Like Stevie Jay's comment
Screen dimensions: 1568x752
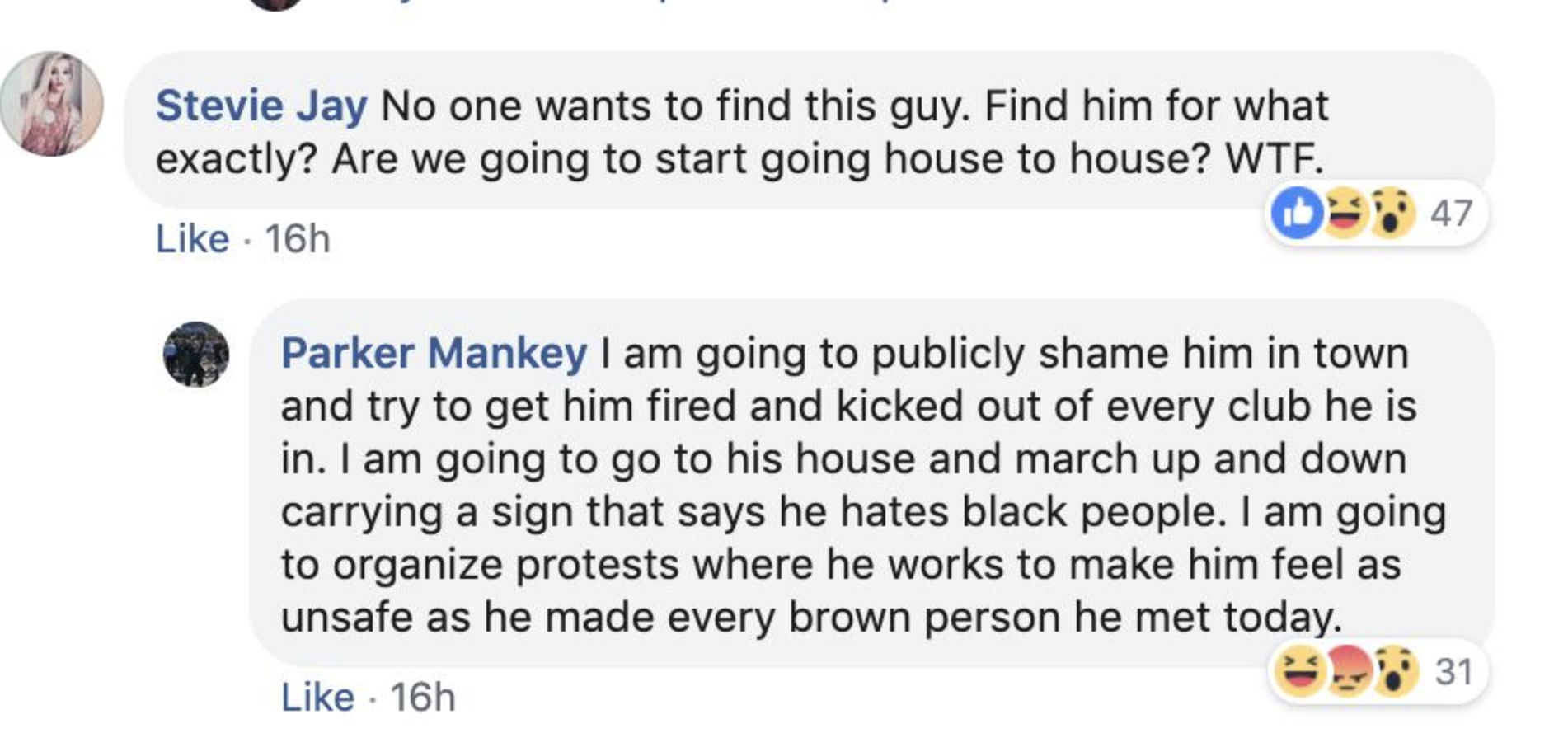(x=192, y=239)
